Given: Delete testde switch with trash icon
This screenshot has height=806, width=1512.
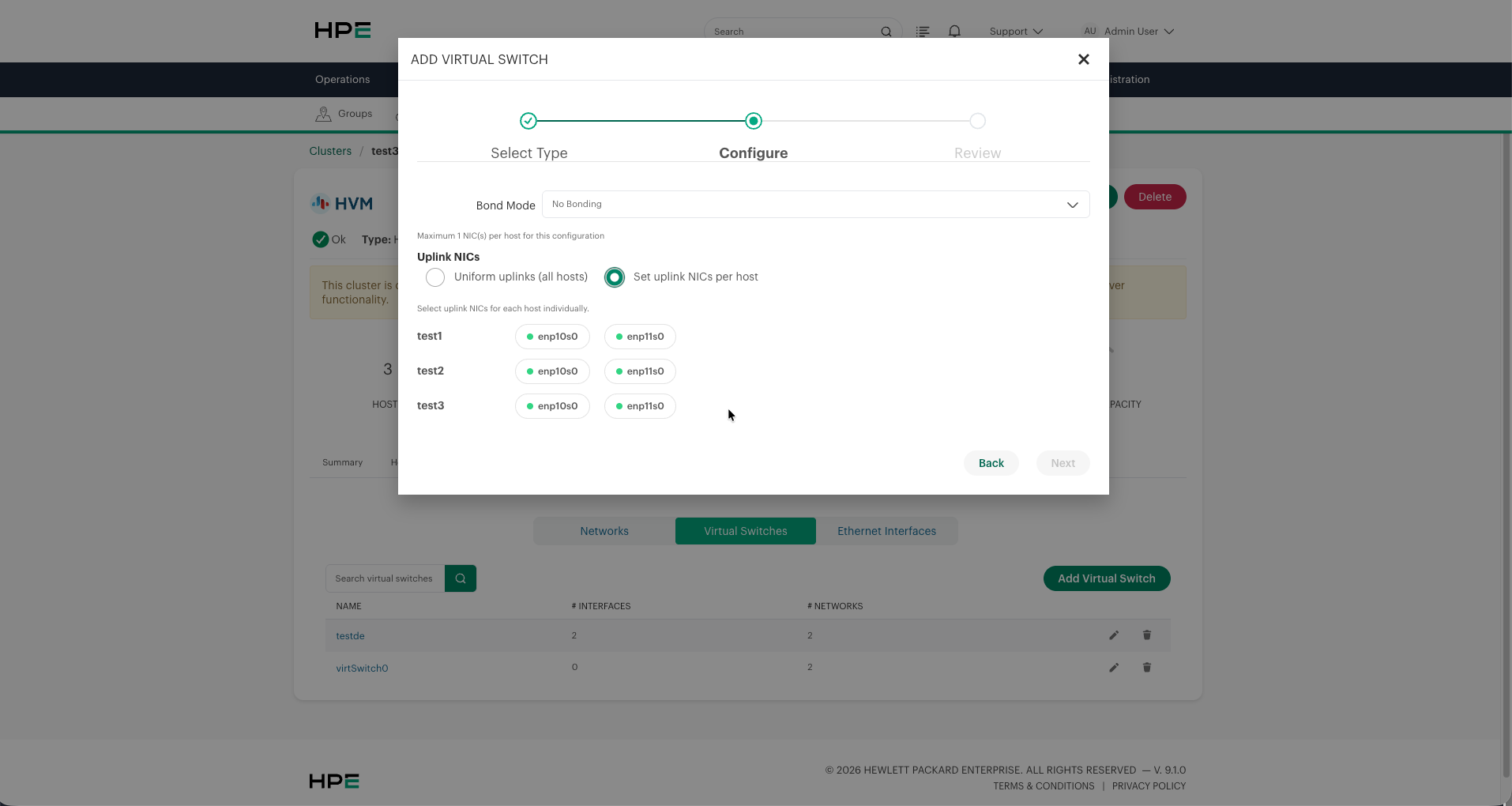Looking at the screenshot, I should pos(1147,635).
